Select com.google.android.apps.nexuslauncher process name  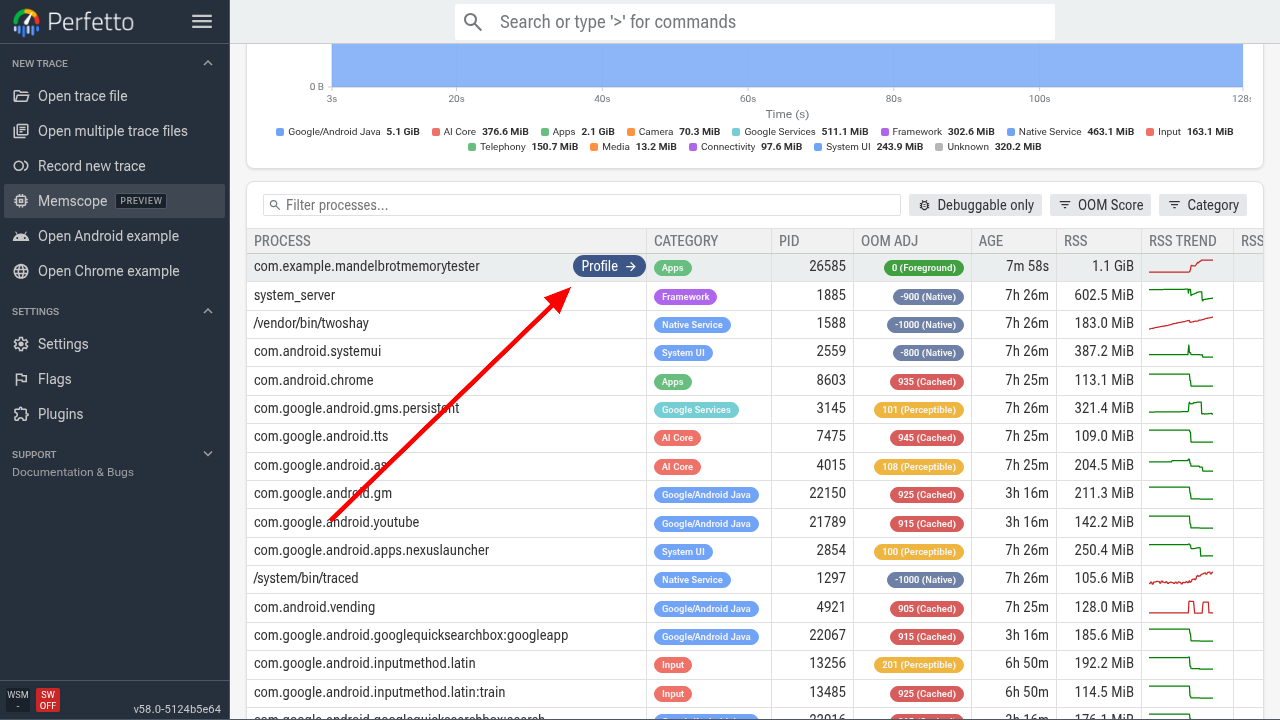(x=372, y=550)
